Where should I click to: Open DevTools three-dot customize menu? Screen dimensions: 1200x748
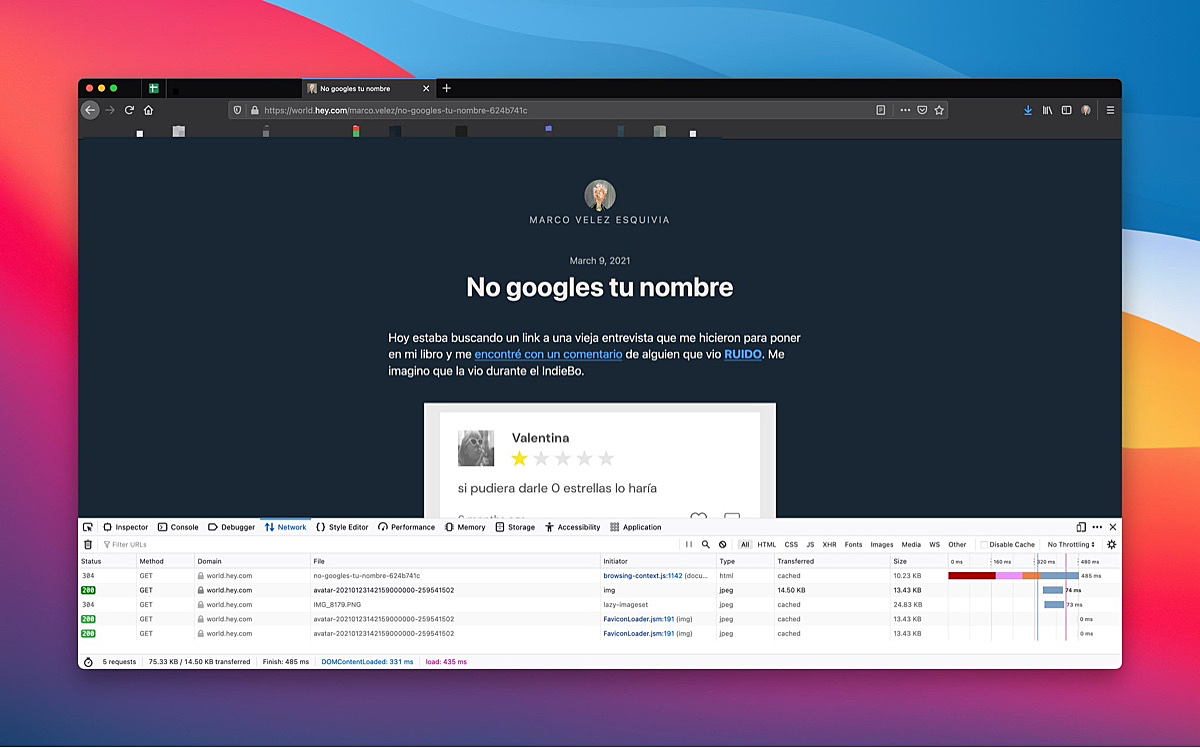(1097, 527)
